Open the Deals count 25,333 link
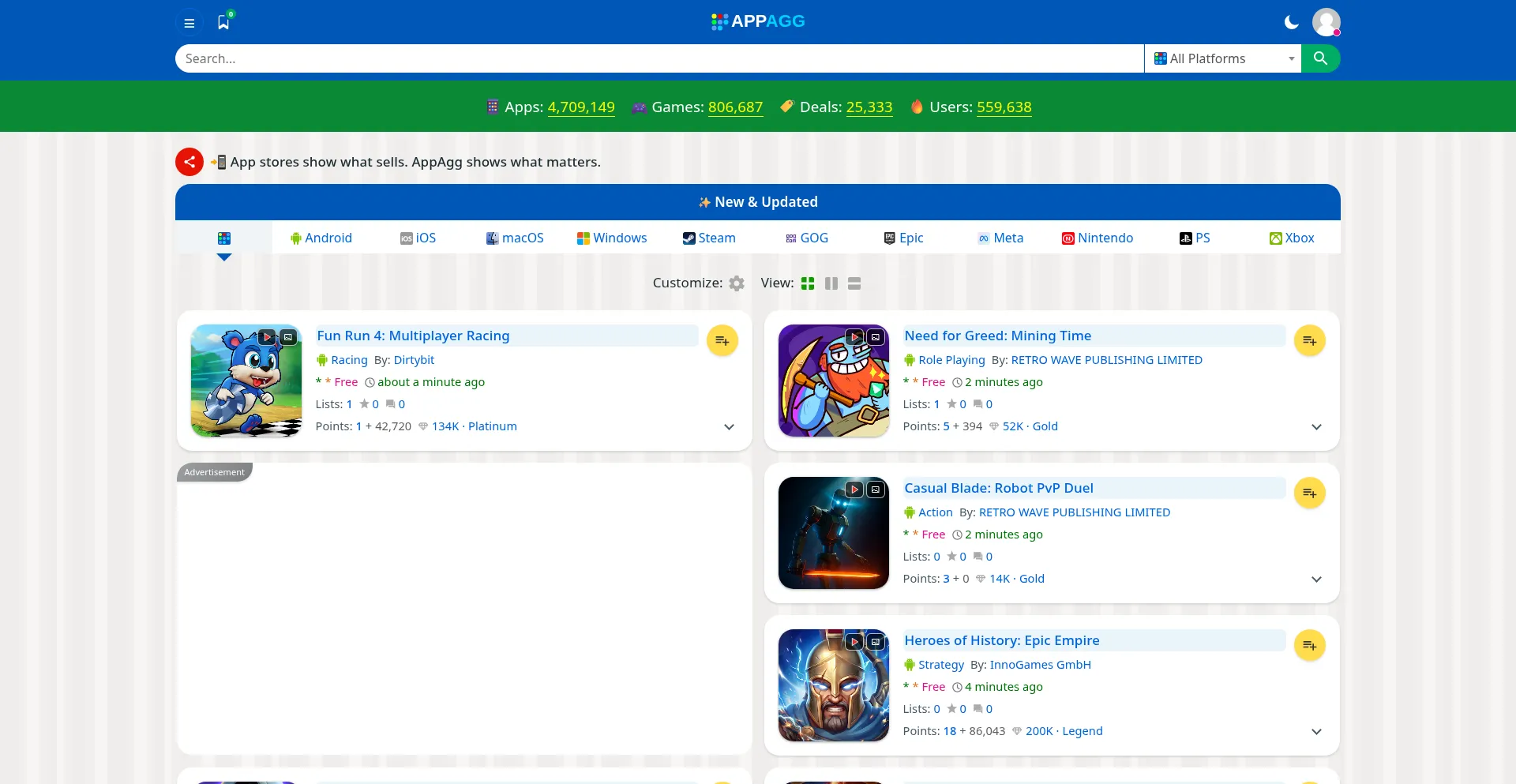 pyautogui.click(x=869, y=107)
